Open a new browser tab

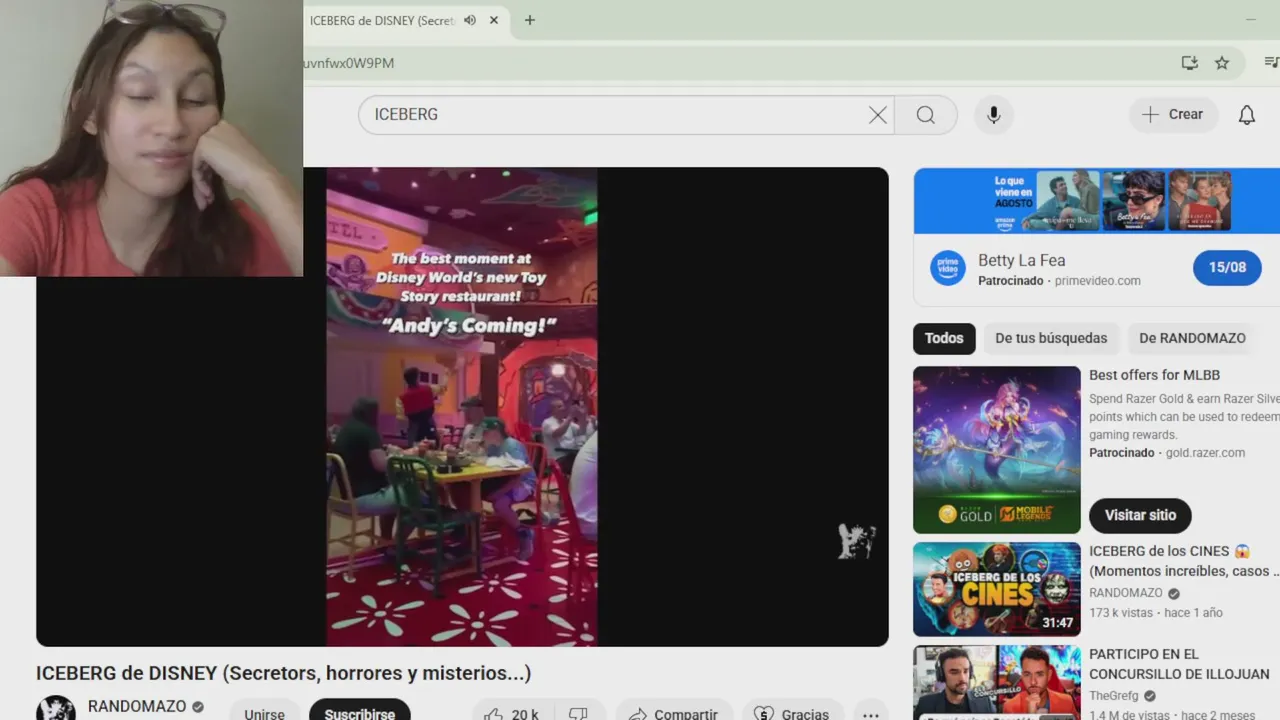pyautogui.click(x=530, y=20)
